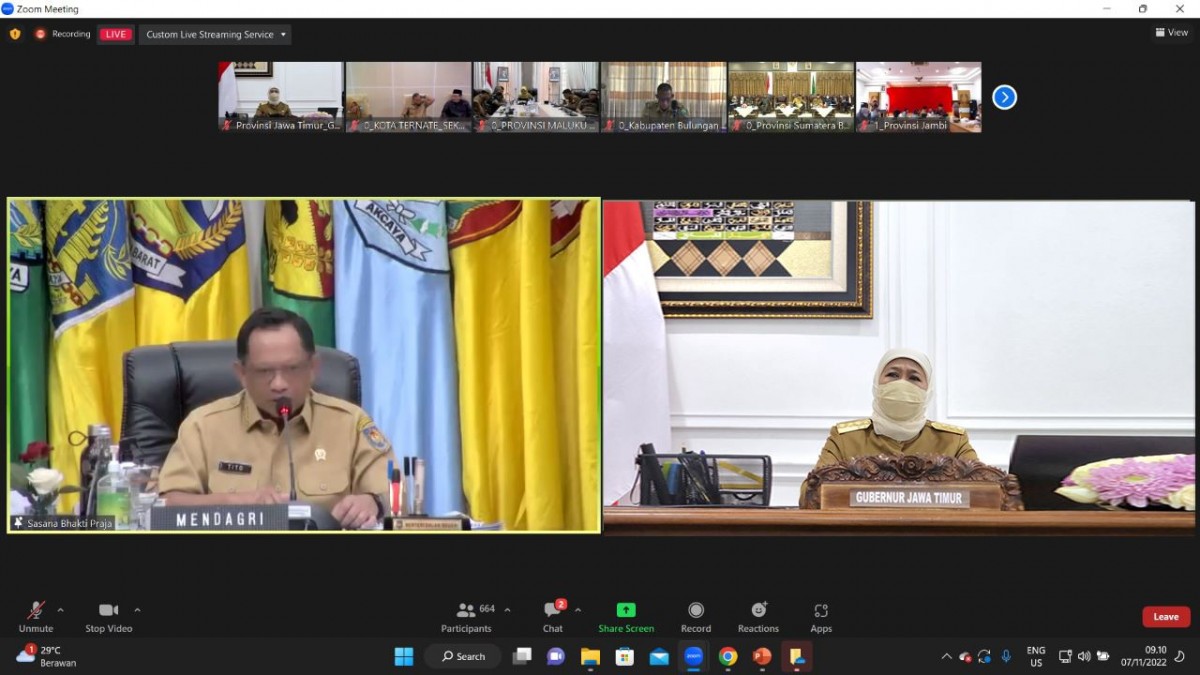Viewport: 1200px width, 675px height.
Task: Click the LIVE indicator badge
Action: [114, 33]
